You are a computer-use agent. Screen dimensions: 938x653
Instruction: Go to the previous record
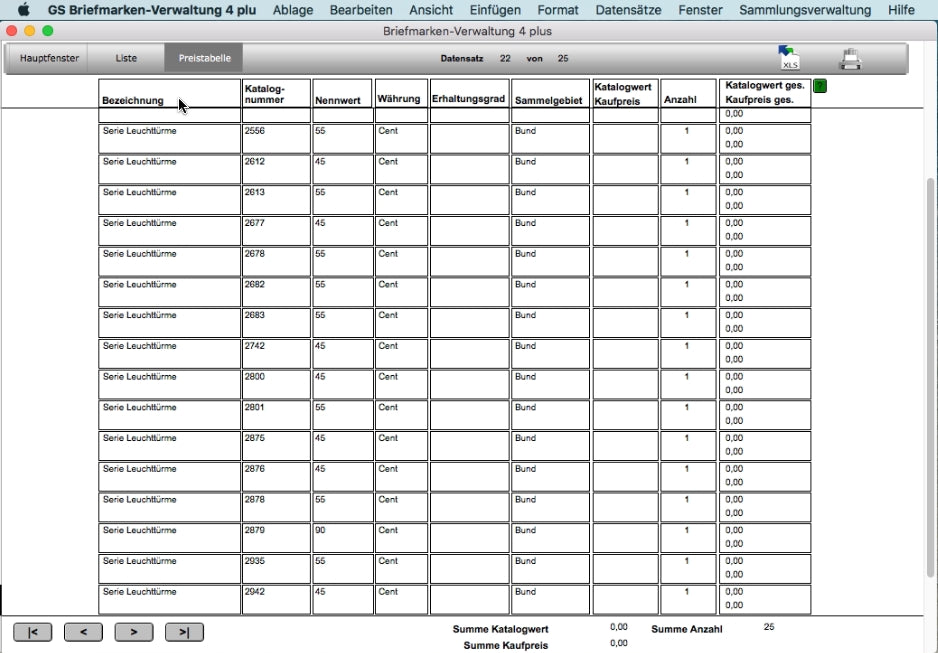[x=83, y=632]
